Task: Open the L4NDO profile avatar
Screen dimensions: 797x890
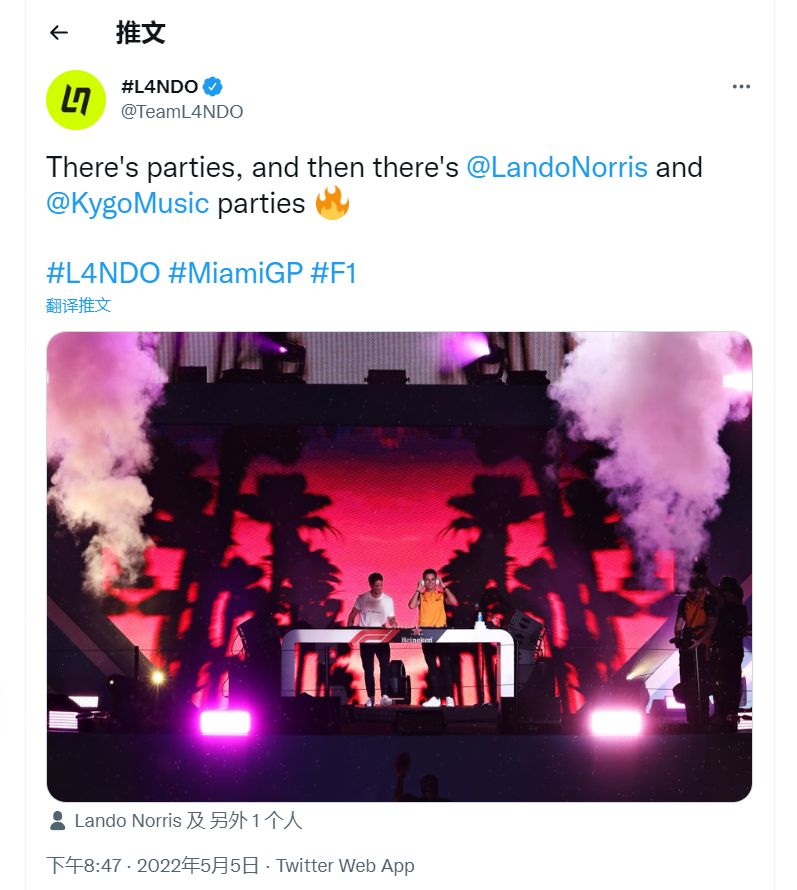Action: [76, 100]
